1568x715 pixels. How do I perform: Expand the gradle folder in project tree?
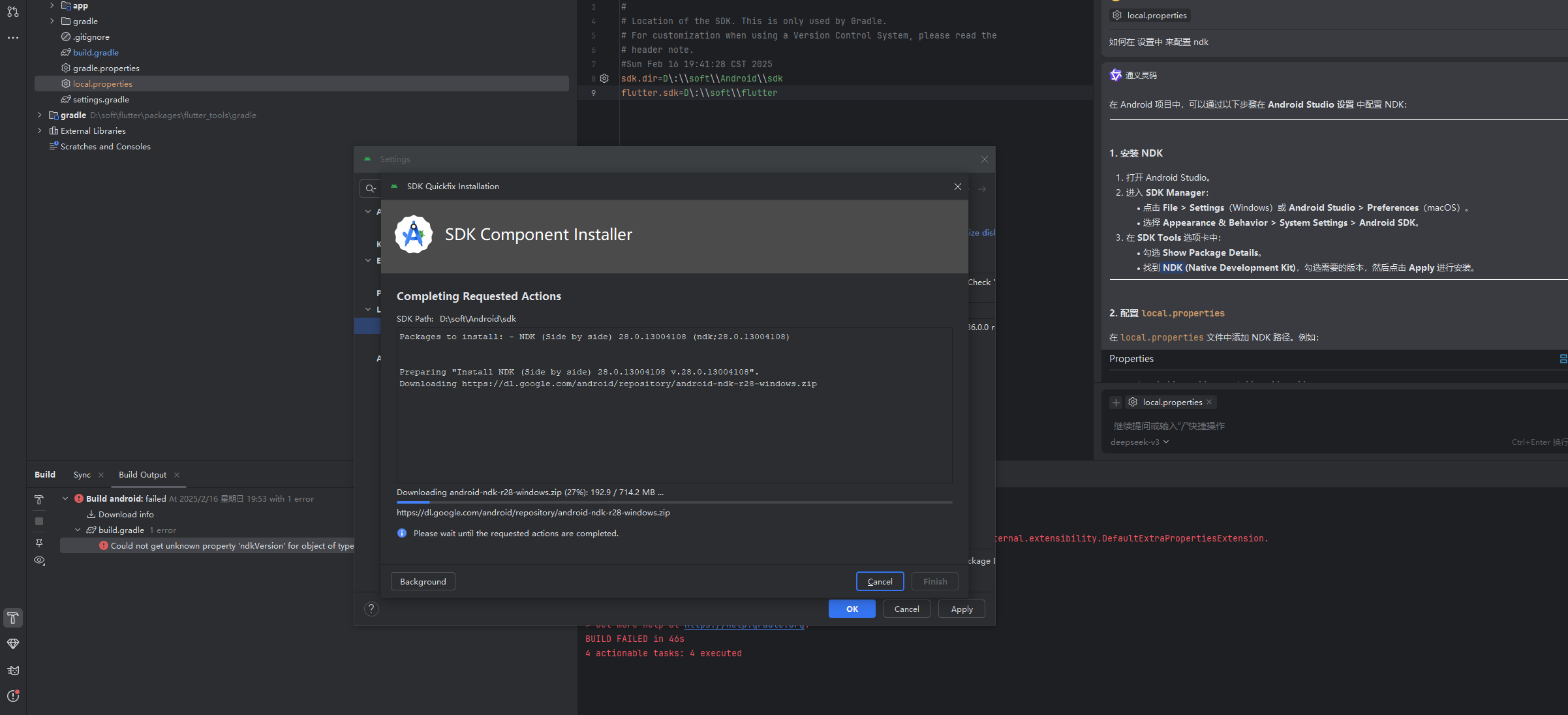pyautogui.click(x=52, y=21)
